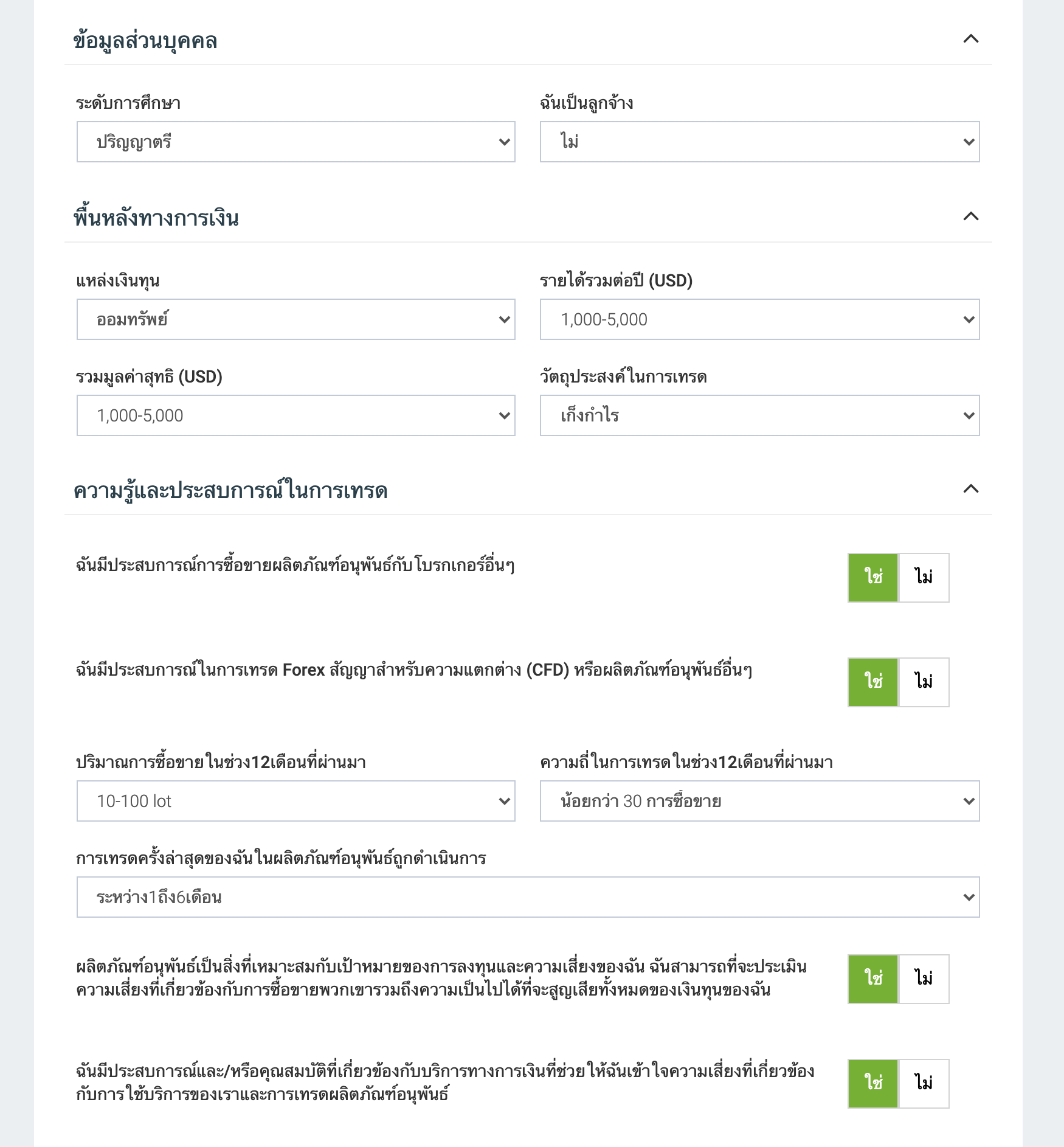Collapse ความรู้และประสบการณ์ในการเทรด section chevron
Viewport: 1064px width, 1147px height.
point(971,489)
